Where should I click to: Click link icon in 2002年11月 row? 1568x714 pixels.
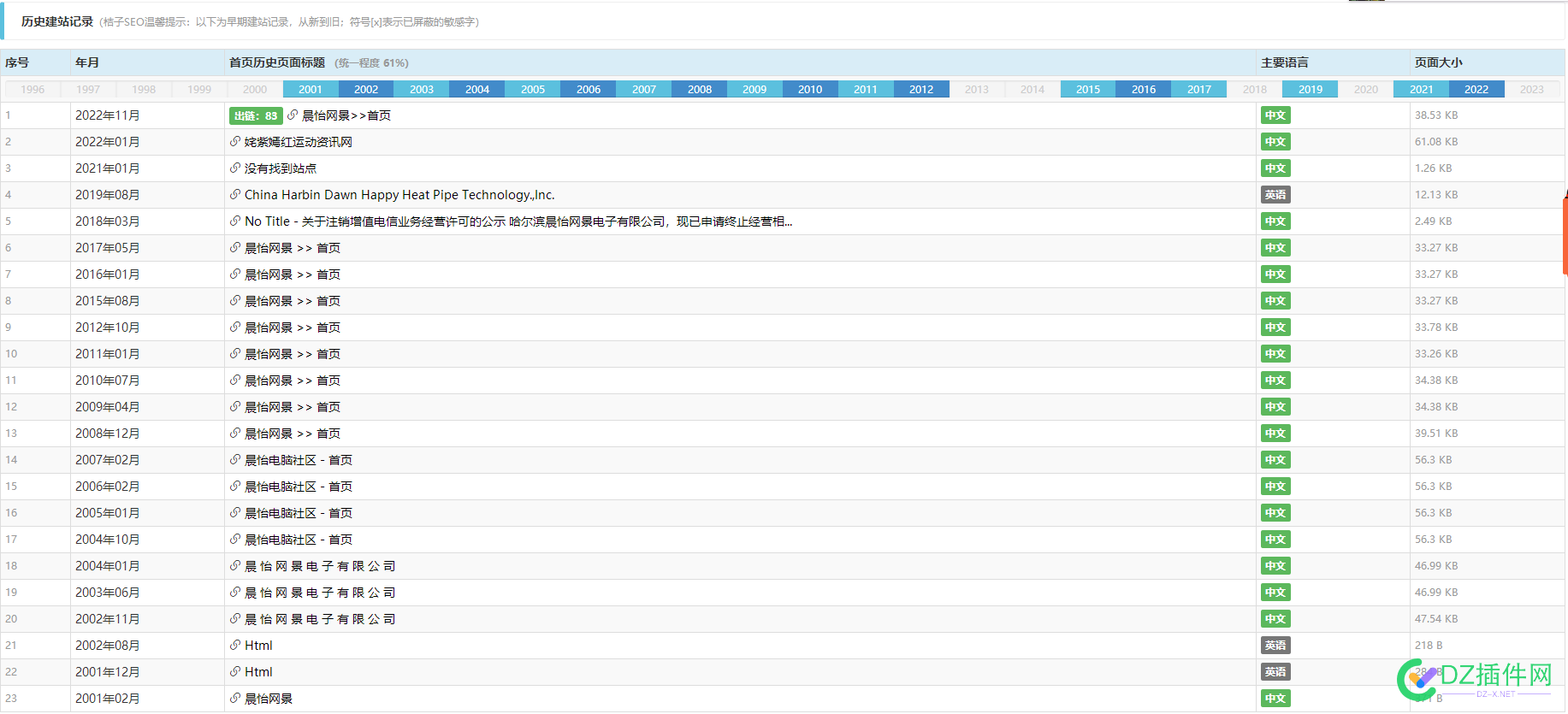[x=235, y=618]
